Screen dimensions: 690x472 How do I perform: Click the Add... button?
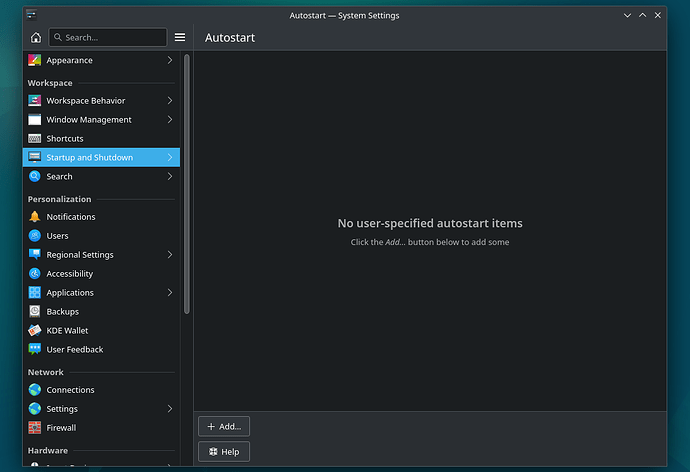click(x=224, y=426)
